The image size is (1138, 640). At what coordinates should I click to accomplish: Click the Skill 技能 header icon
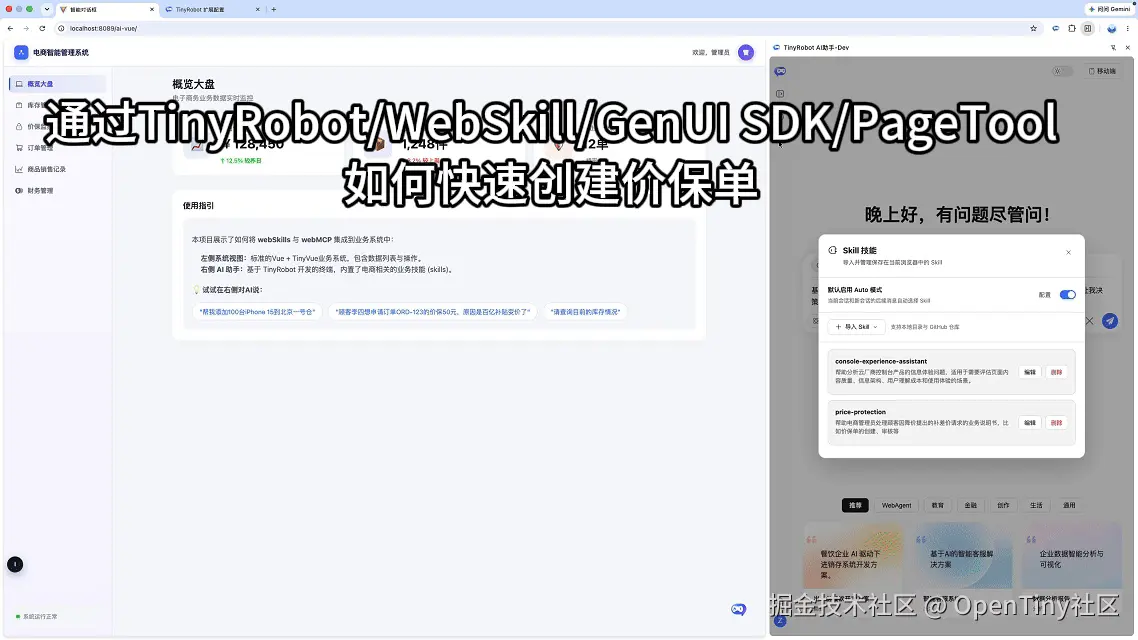click(x=832, y=250)
